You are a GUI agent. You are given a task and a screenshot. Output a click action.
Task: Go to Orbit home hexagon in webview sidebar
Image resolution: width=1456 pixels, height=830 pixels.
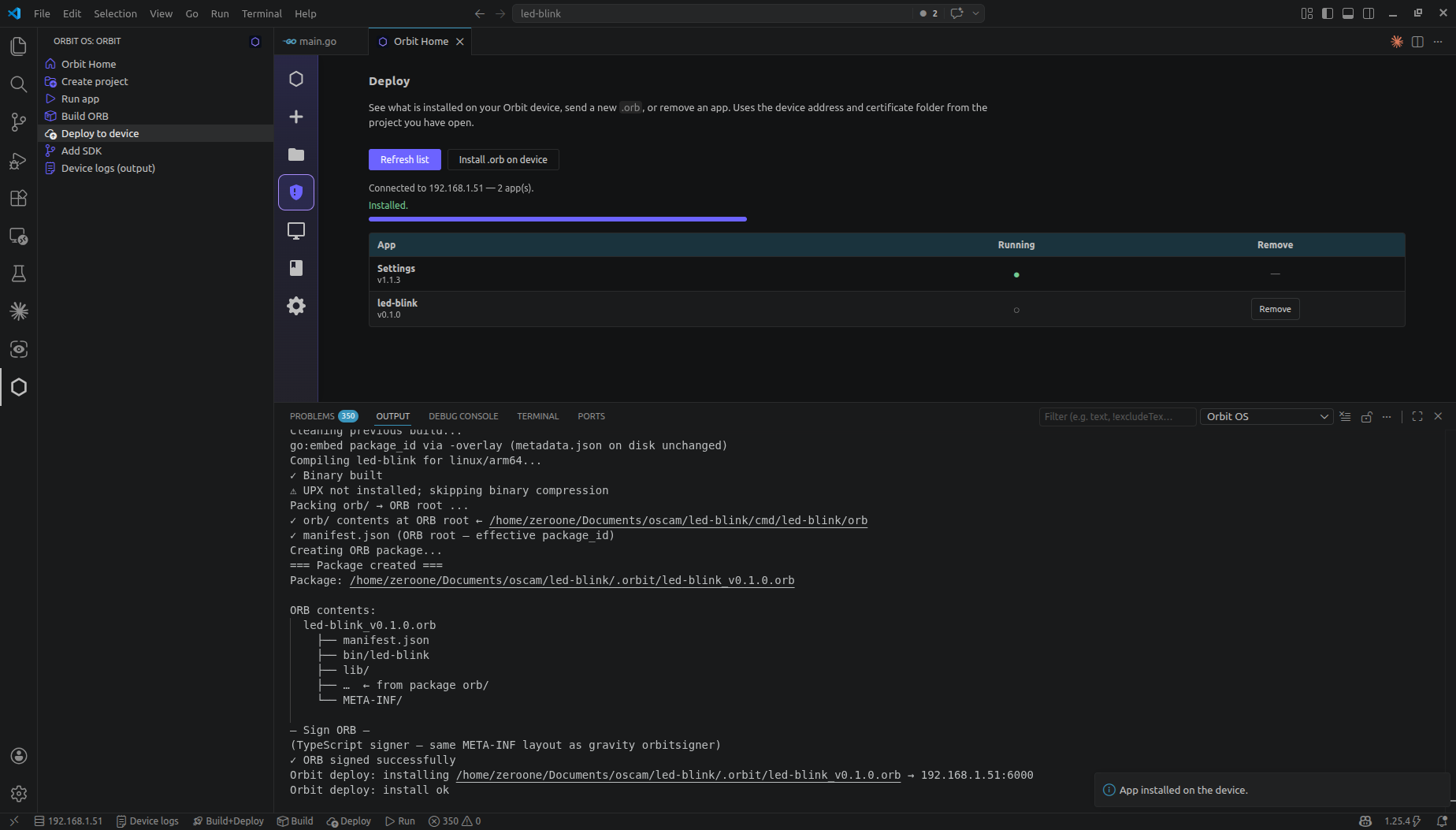(296, 79)
